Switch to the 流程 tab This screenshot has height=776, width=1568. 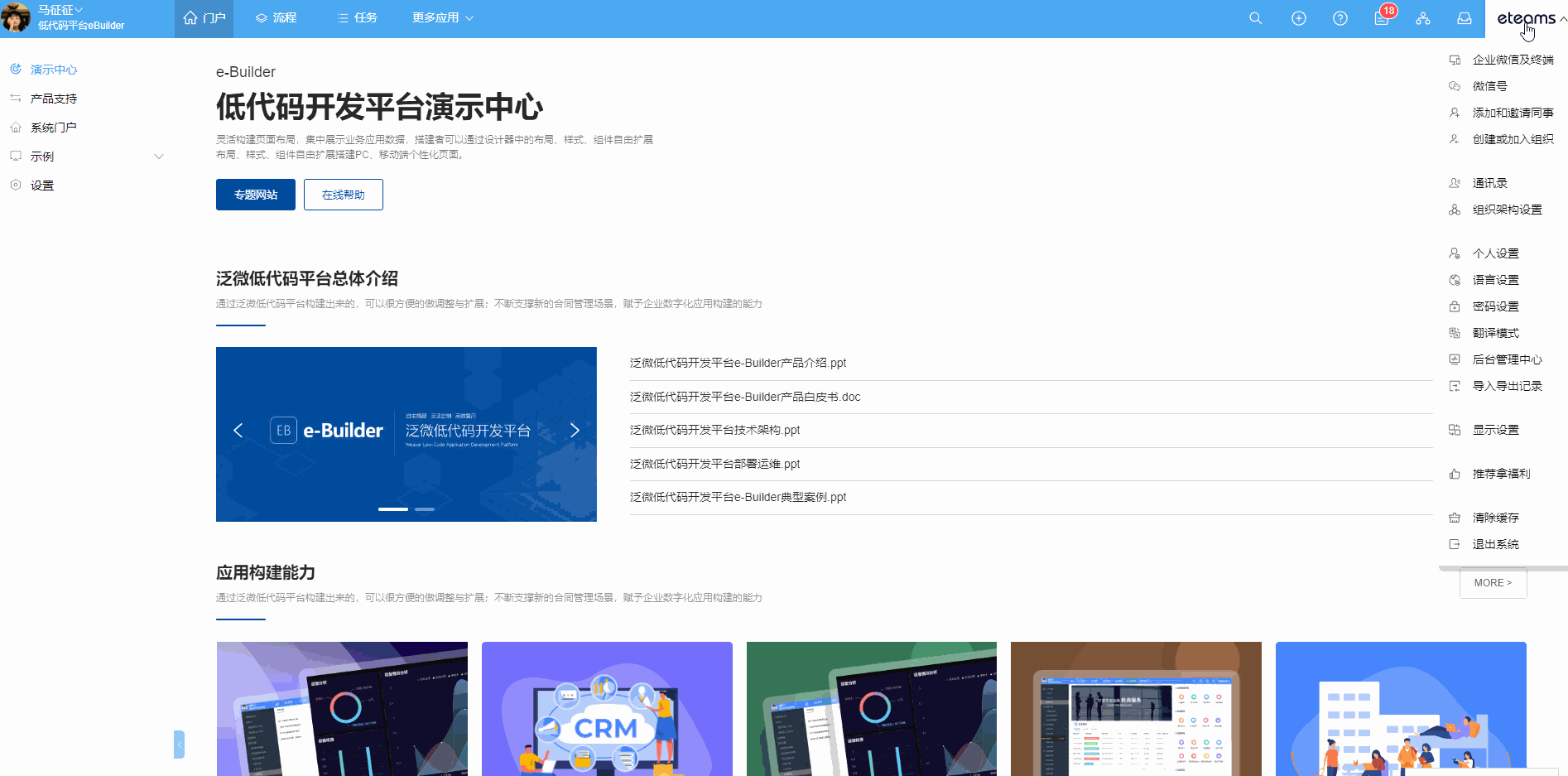point(276,18)
